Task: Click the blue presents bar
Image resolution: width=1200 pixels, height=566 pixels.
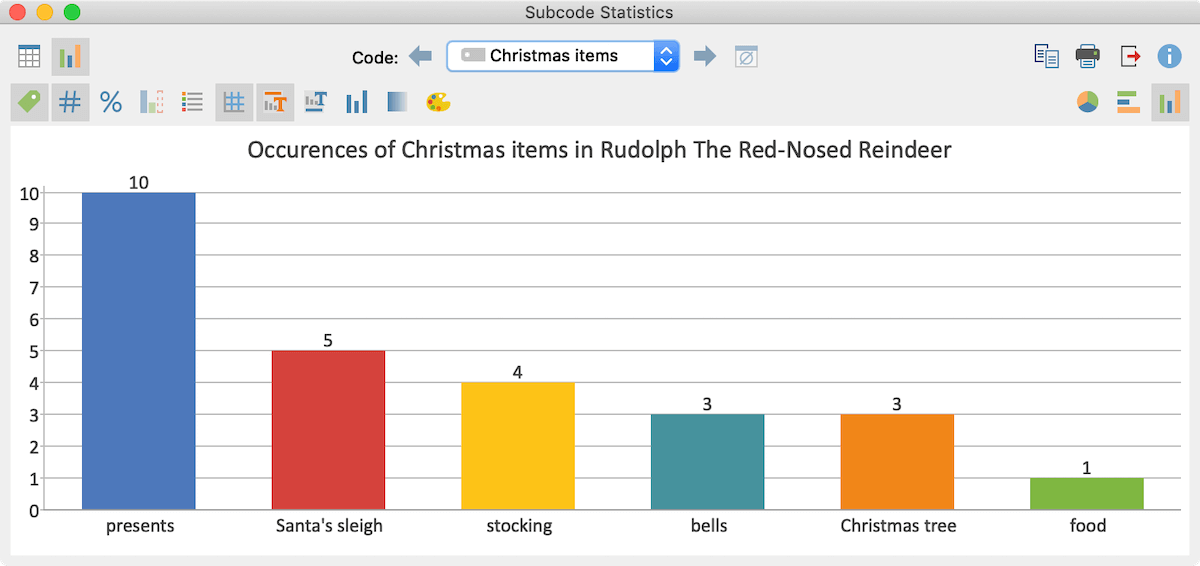Action: (x=139, y=351)
